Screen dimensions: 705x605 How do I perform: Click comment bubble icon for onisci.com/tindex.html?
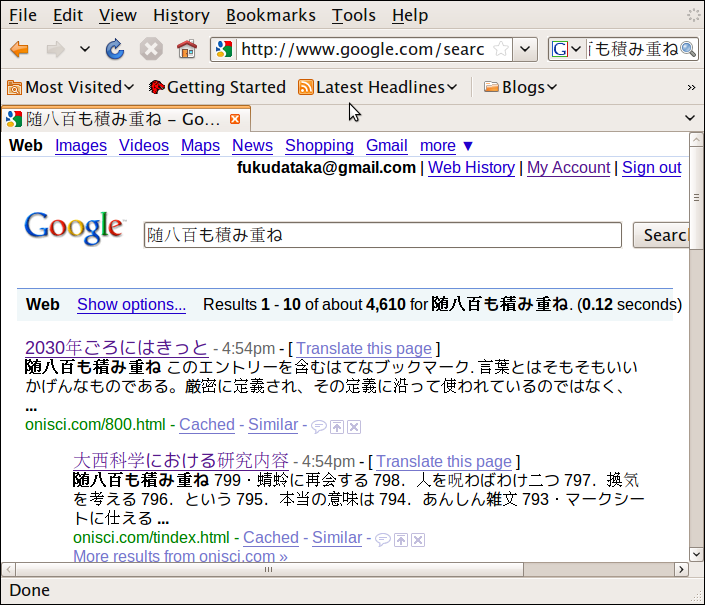(383, 539)
